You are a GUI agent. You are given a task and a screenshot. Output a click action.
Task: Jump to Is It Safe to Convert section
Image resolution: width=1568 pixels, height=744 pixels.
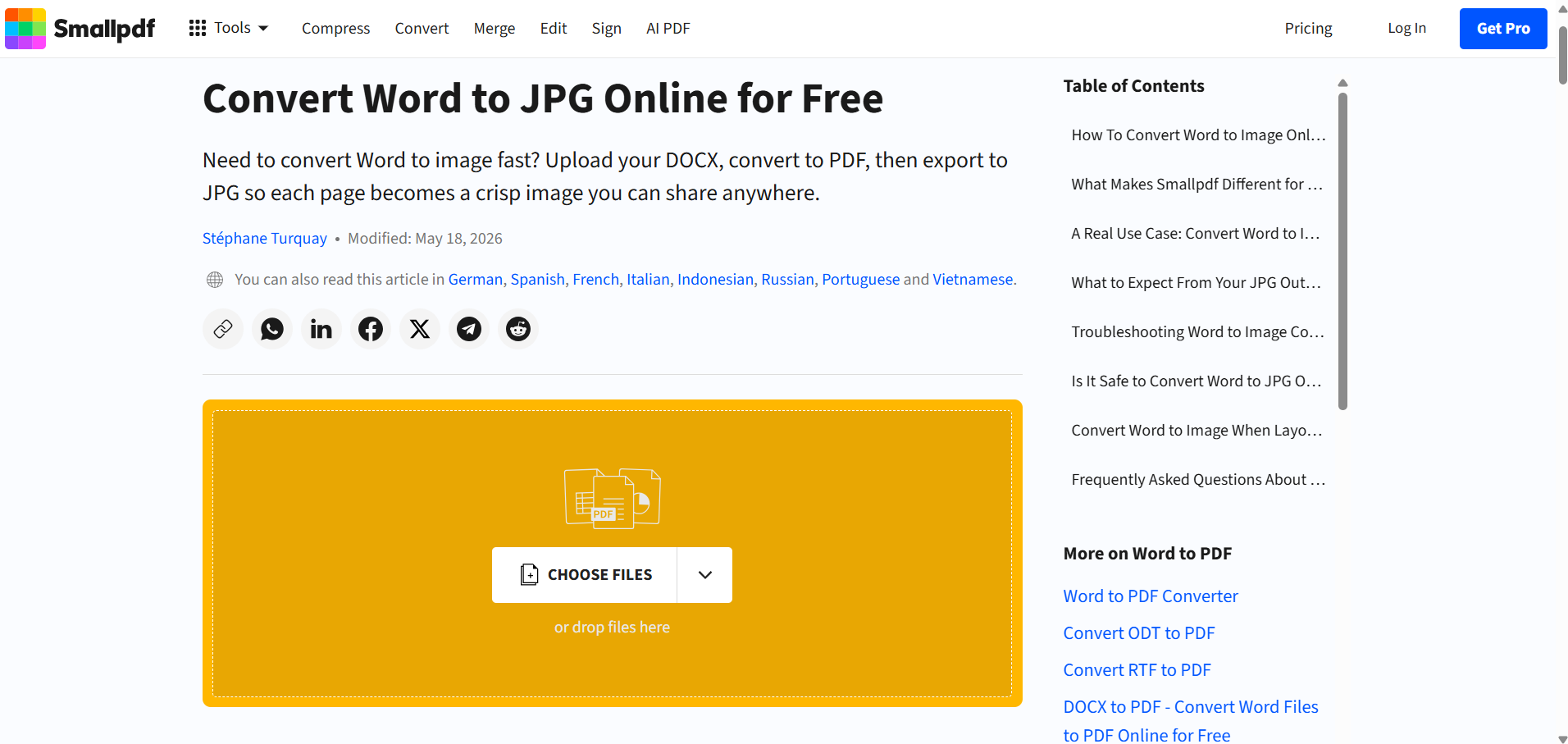[x=1198, y=381]
